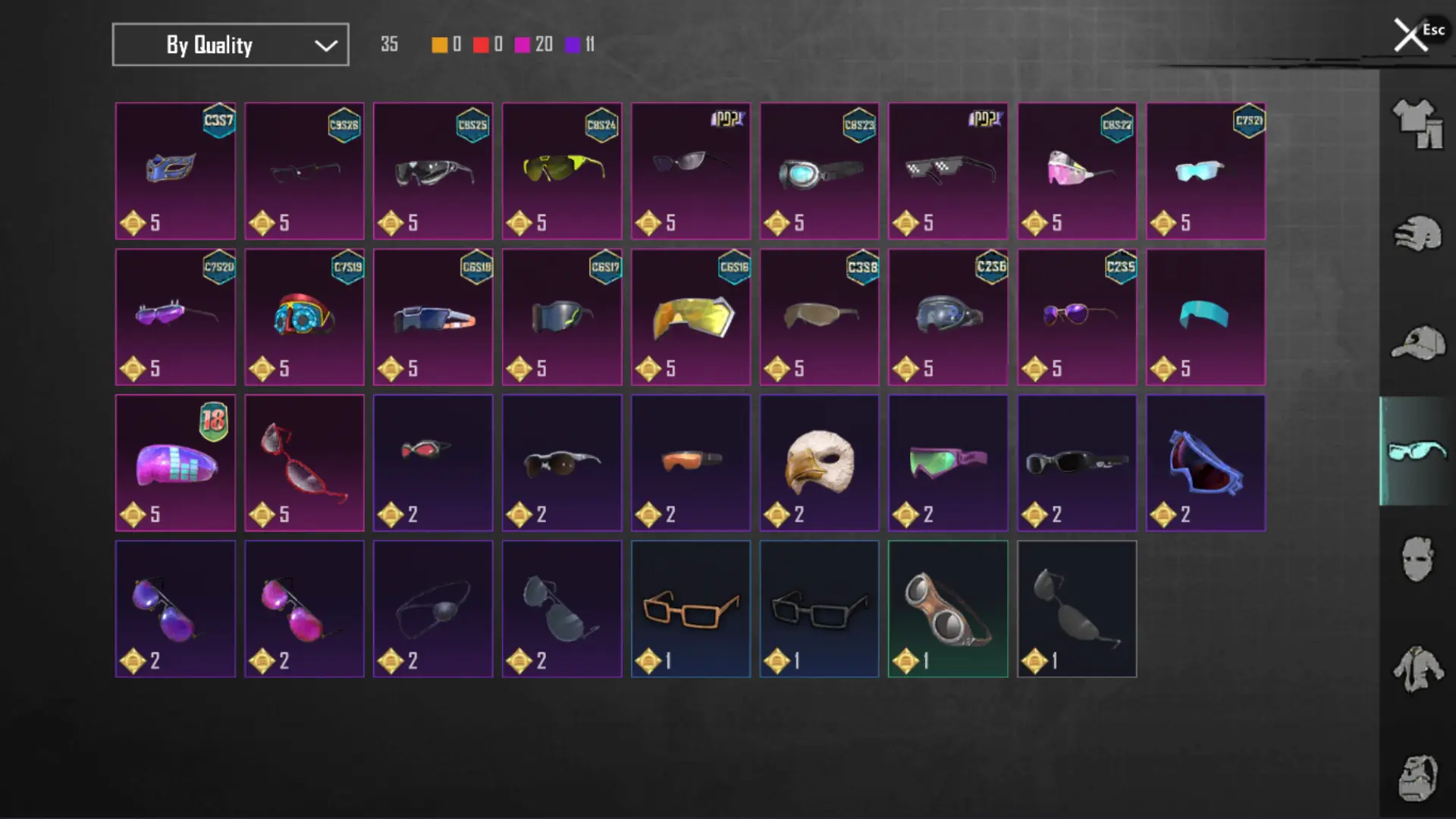Open the face mask category icon
The width and height of the screenshot is (1456, 819).
(1417, 559)
